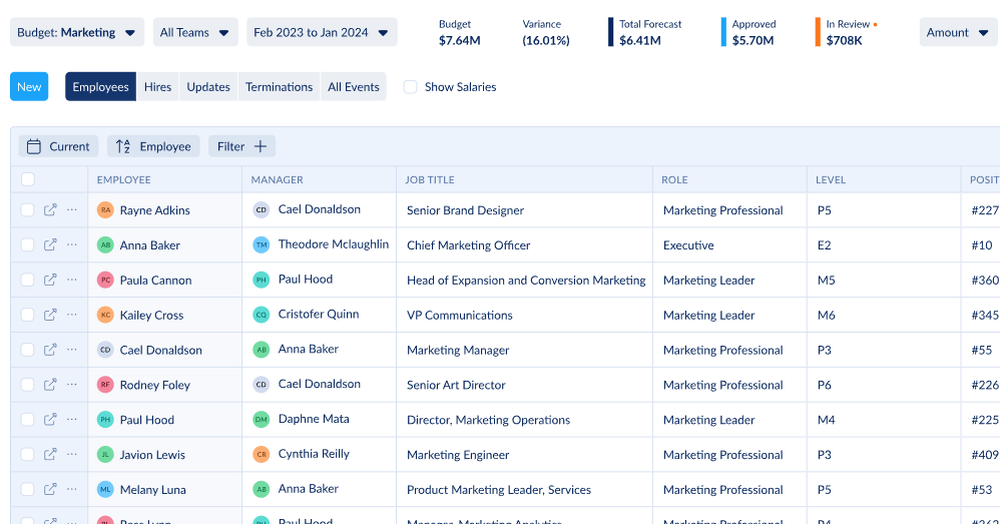The width and height of the screenshot is (1000, 524).
Task: Click Rayne Adkins RA avatar
Action: pos(105,210)
